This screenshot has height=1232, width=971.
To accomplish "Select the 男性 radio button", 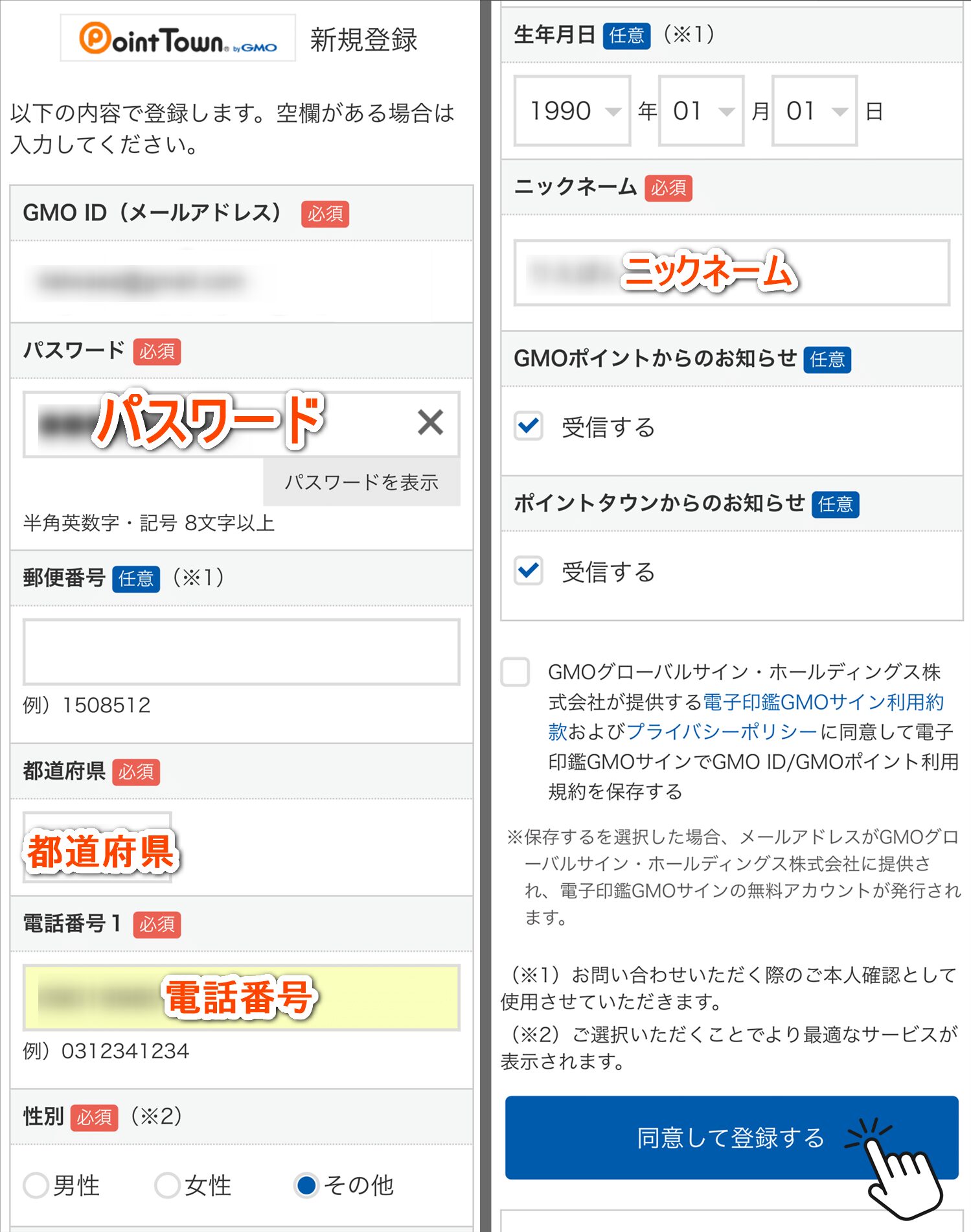I will (36, 1185).
